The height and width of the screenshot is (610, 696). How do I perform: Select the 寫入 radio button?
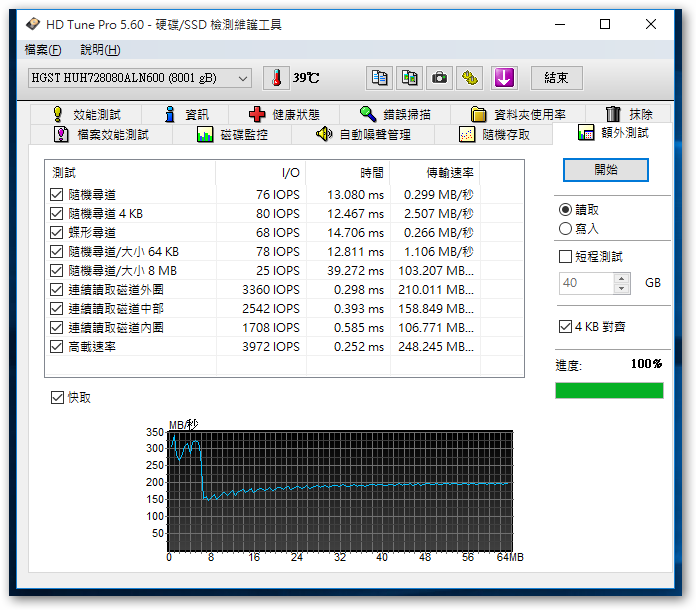566,229
